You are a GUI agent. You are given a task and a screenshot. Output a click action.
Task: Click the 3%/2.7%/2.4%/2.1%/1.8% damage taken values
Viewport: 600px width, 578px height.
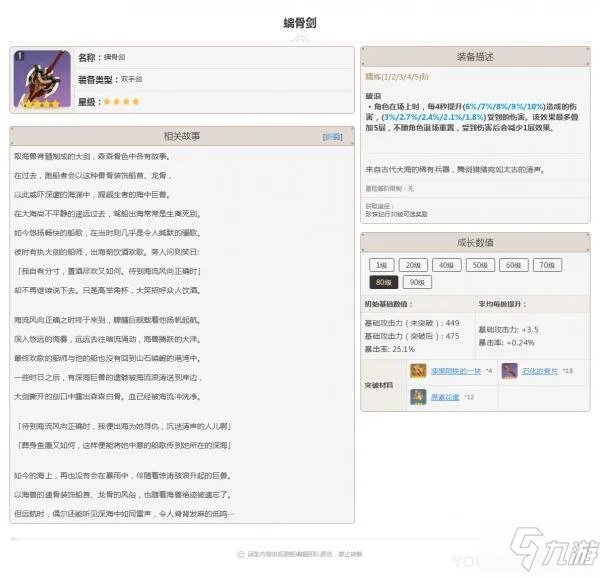coord(434,117)
